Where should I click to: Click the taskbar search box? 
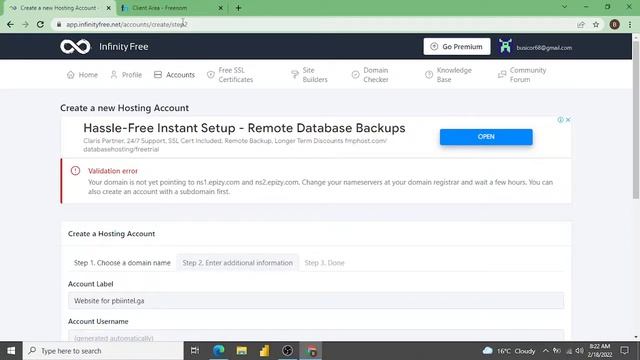click(103, 351)
